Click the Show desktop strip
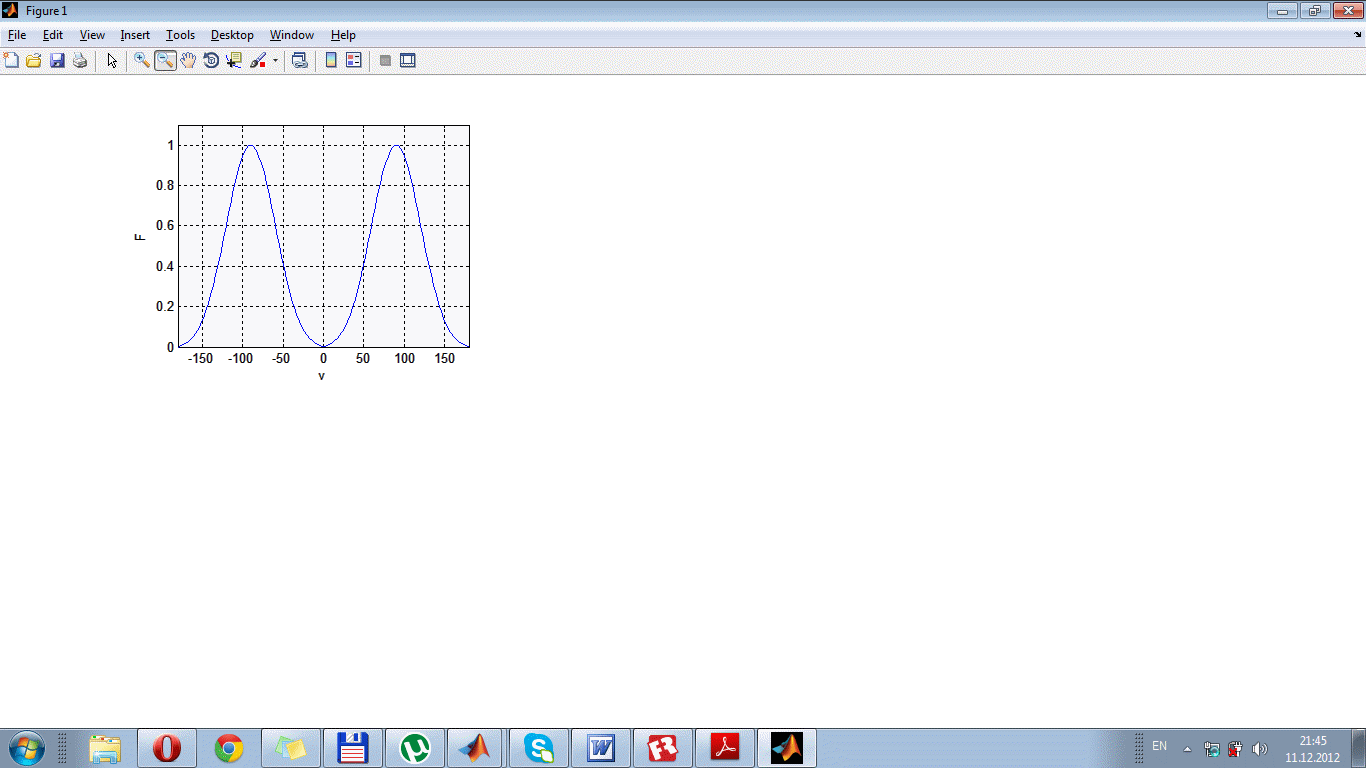Screen dimensions: 1366x768 pyautogui.click(x=1358, y=748)
